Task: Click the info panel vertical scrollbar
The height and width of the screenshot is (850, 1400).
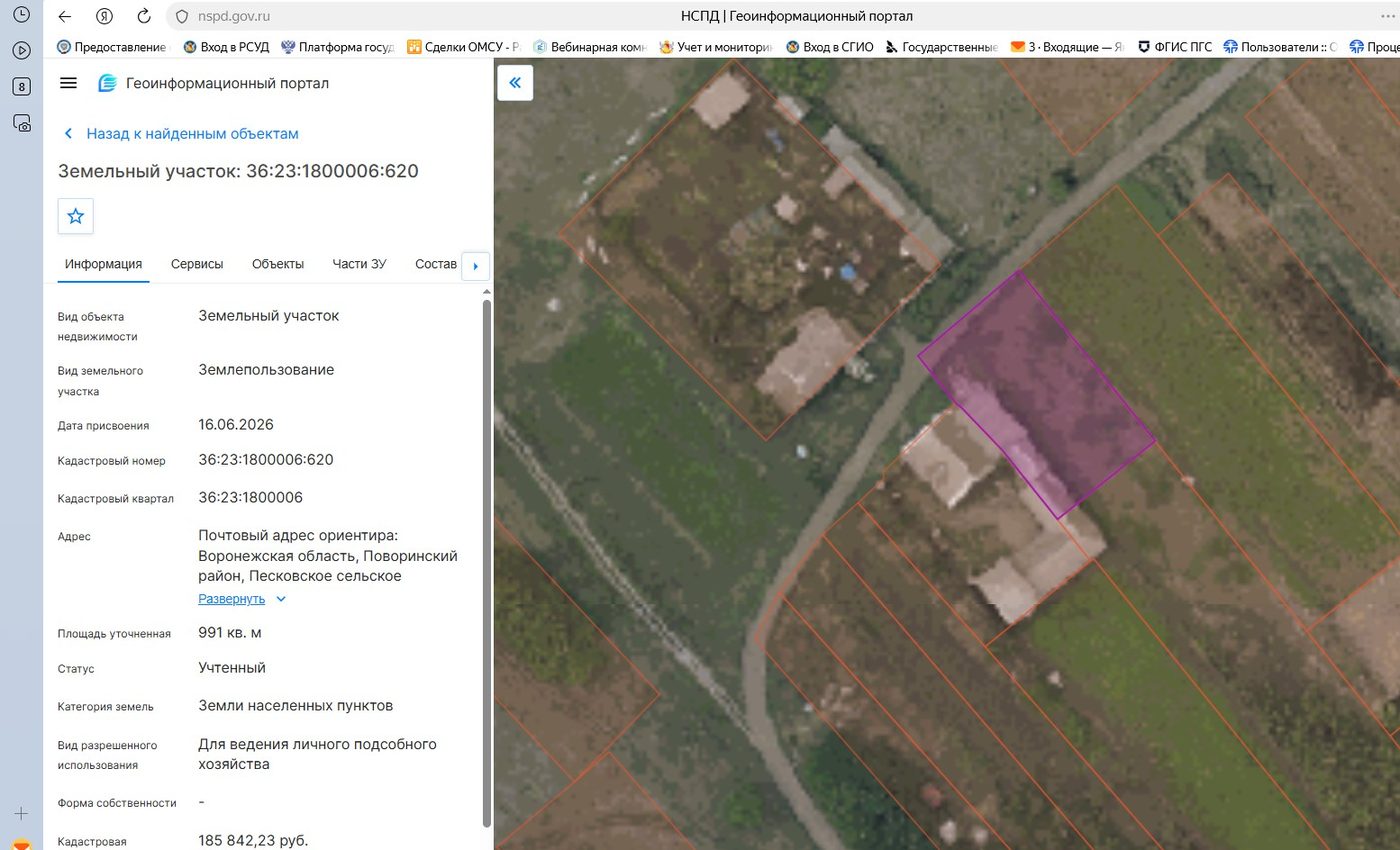Action: (x=487, y=560)
